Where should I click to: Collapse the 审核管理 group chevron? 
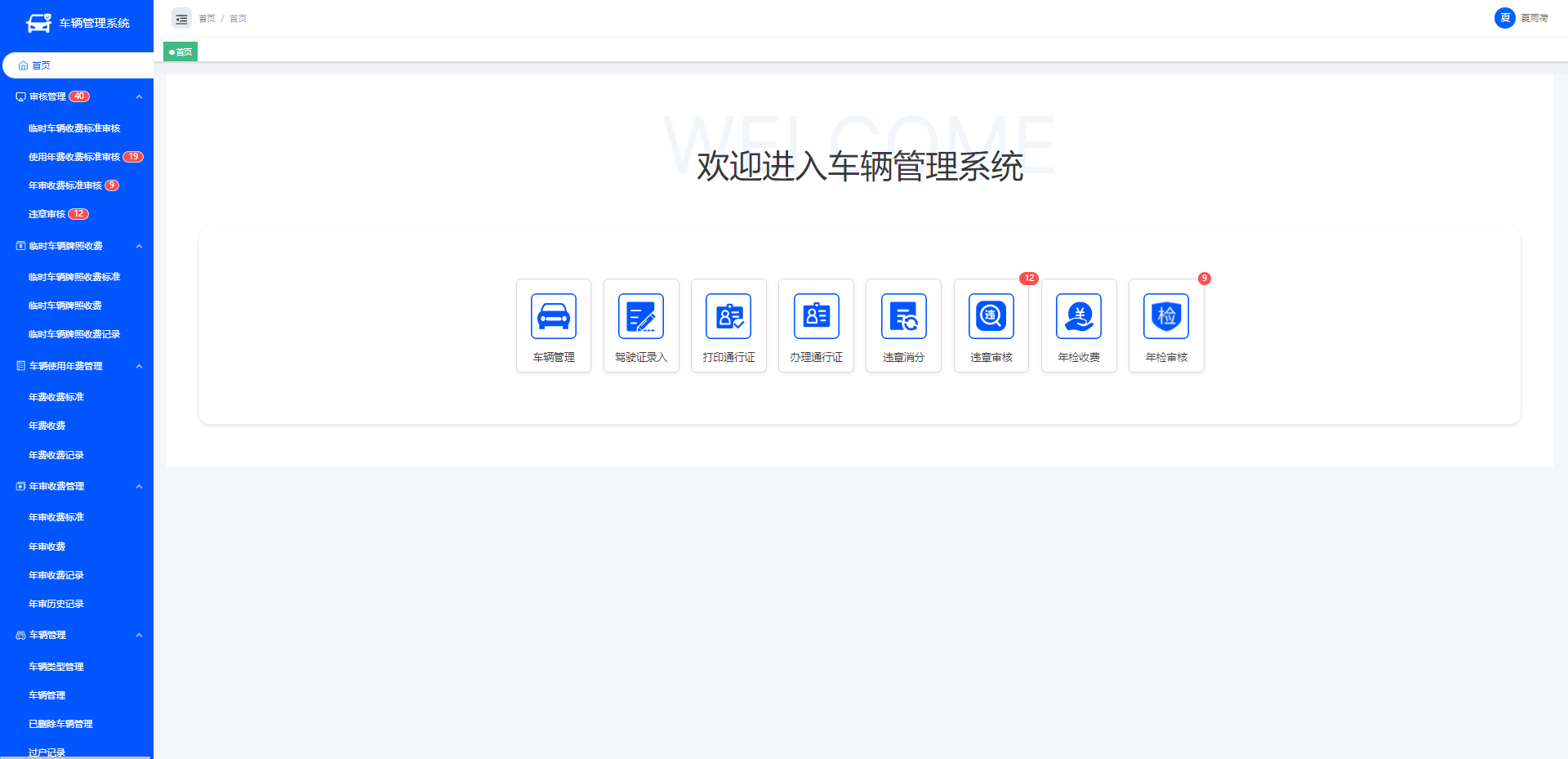coord(139,96)
